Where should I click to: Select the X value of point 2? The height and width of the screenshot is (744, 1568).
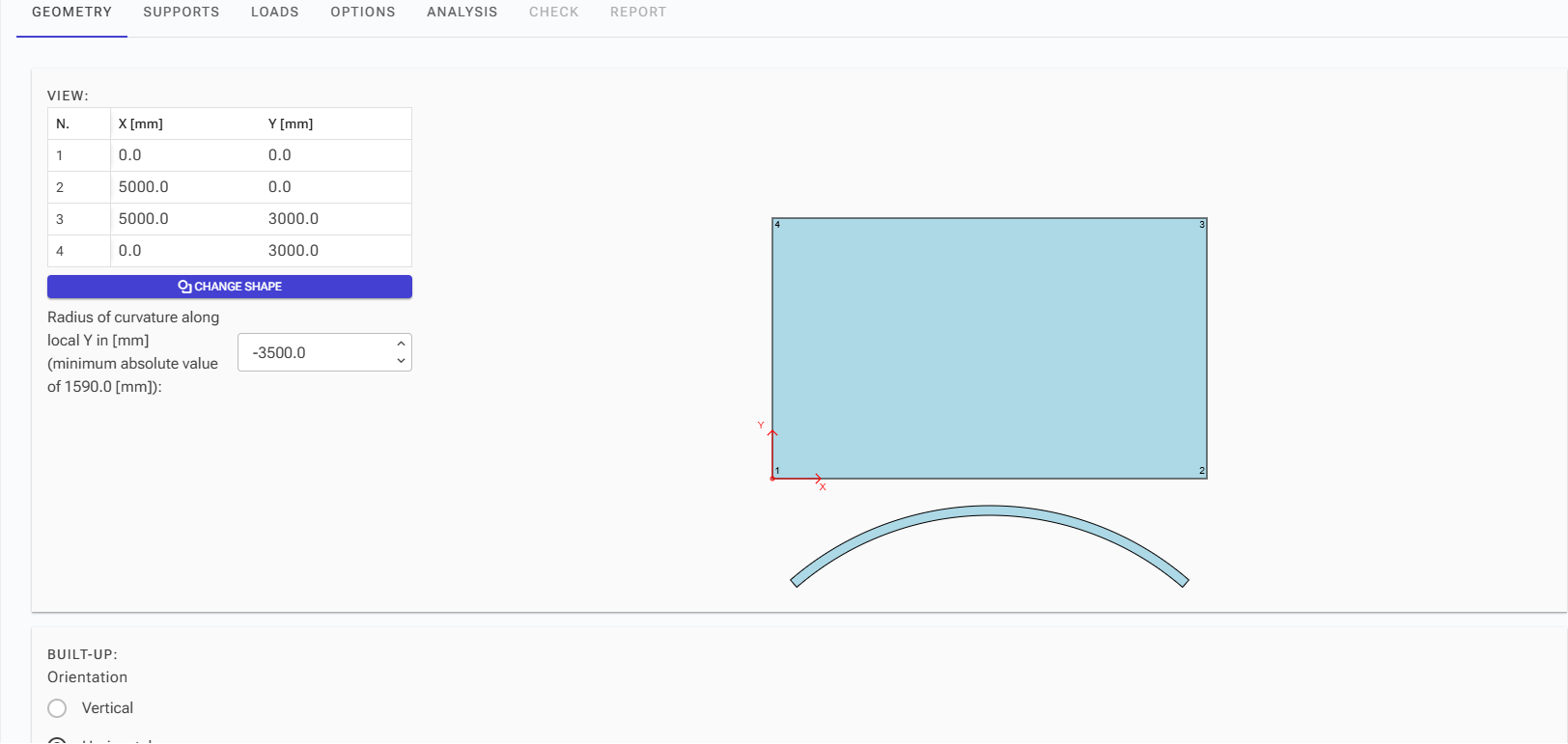pyautogui.click(x=144, y=187)
